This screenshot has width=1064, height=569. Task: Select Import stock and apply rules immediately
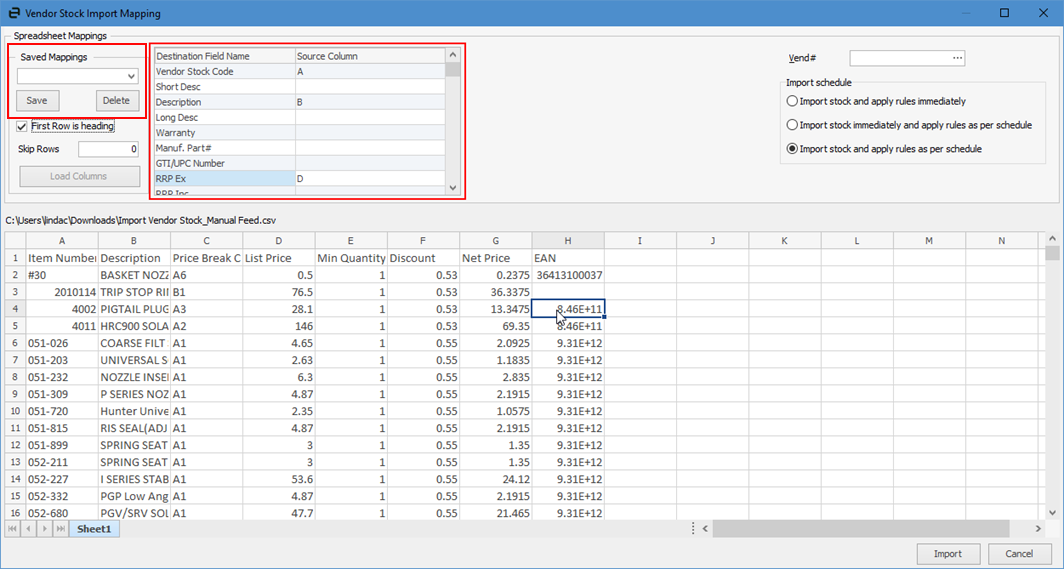(793, 101)
